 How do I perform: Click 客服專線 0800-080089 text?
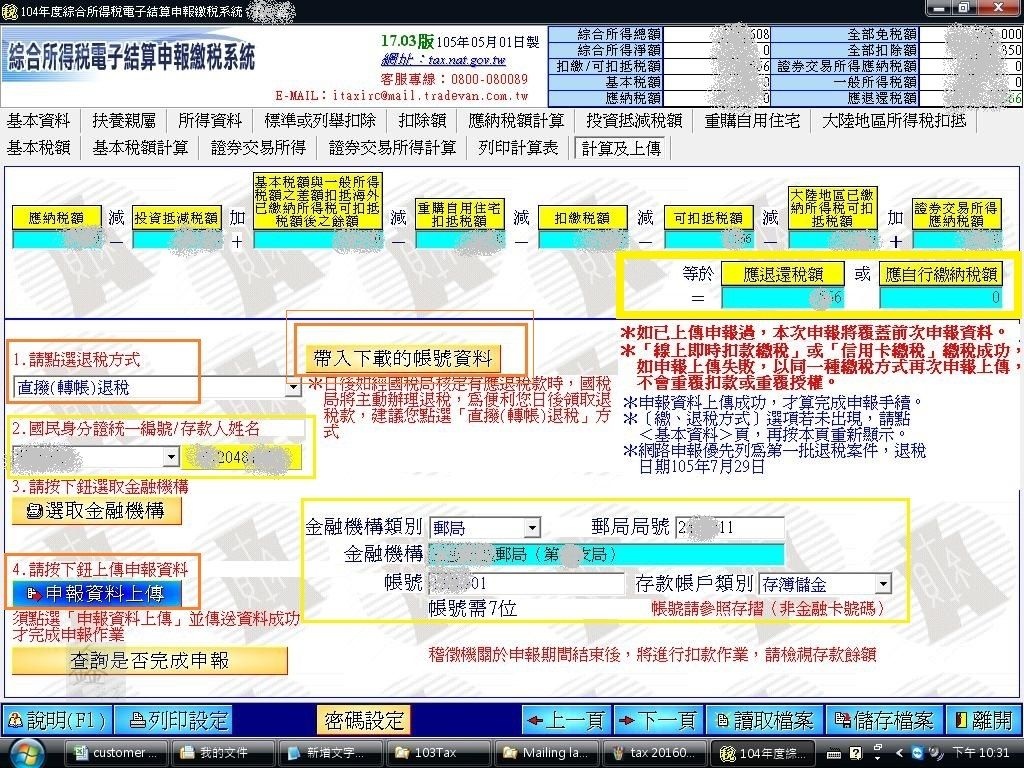click(455, 79)
